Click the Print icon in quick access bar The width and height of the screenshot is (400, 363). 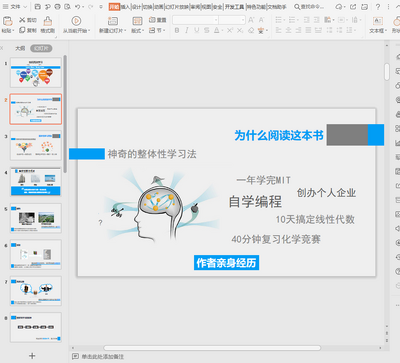(x=57, y=7)
